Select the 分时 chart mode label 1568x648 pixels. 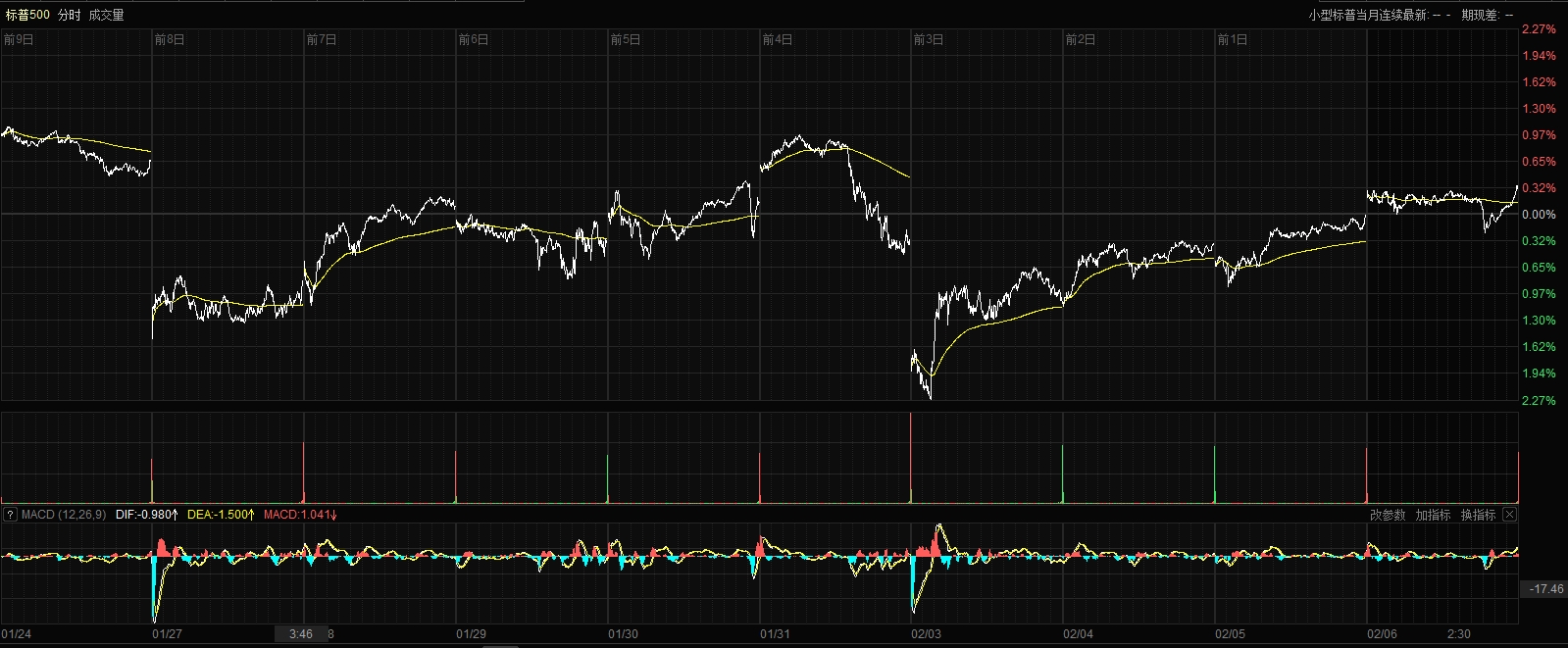point(70,15)
